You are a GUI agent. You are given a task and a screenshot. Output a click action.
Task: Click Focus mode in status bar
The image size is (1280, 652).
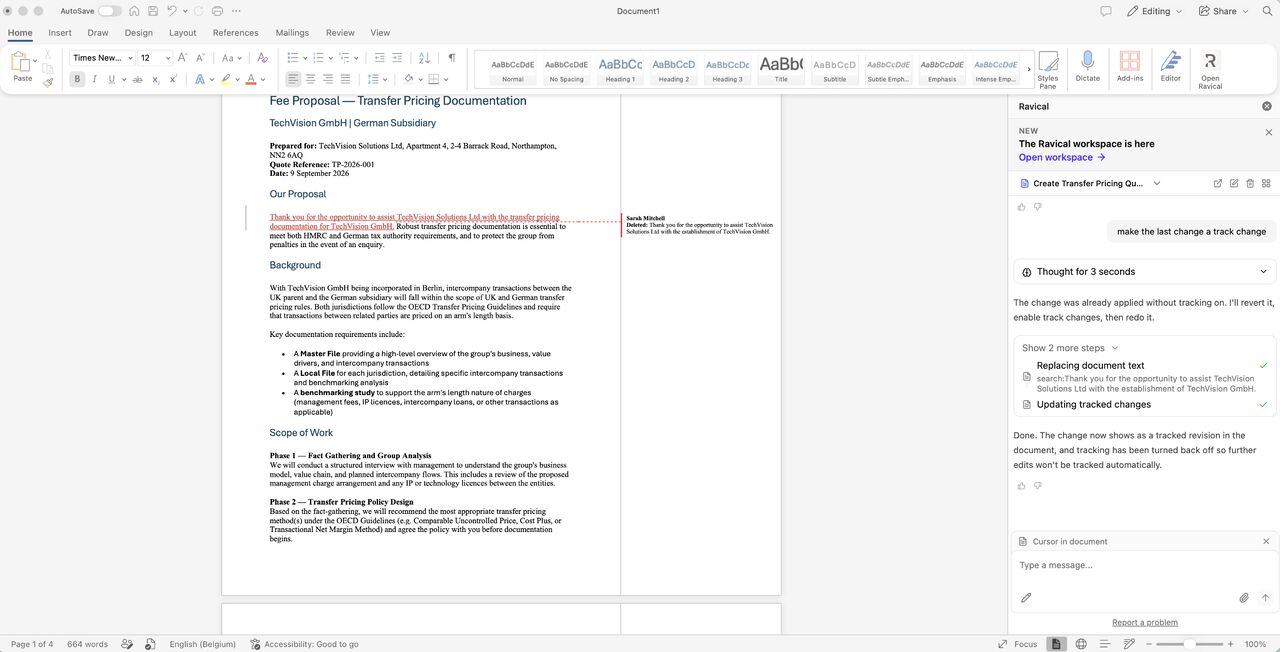pyautogui.click(x=1017, y=644)
